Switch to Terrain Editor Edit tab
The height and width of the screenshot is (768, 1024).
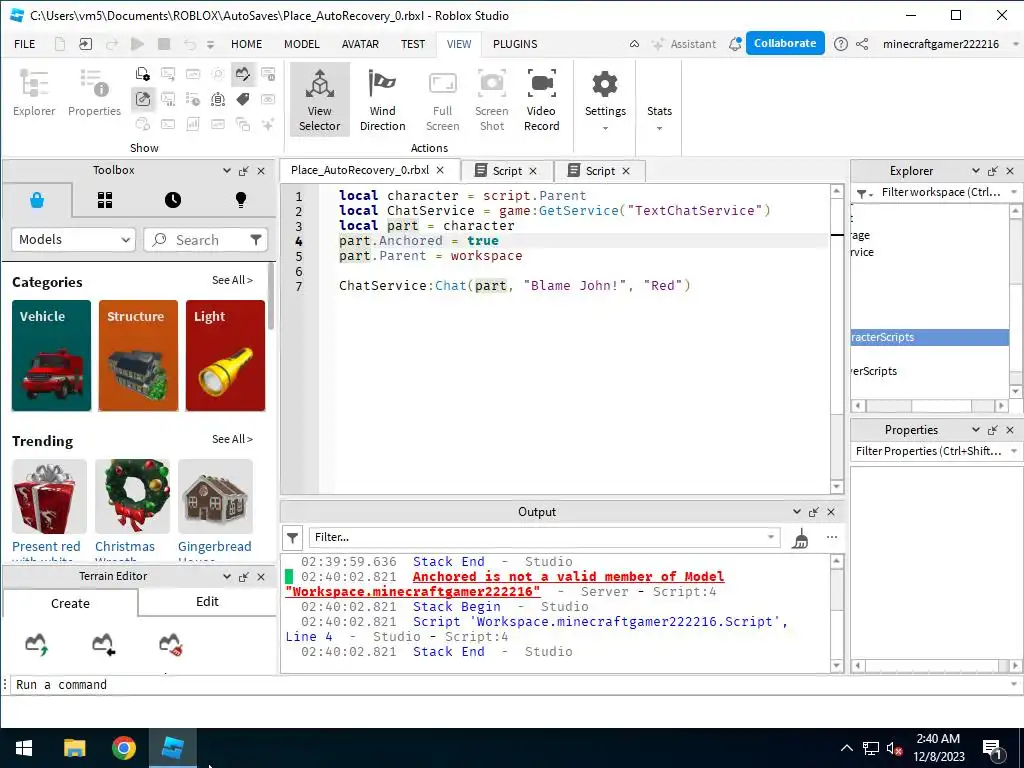click(207, 601)
